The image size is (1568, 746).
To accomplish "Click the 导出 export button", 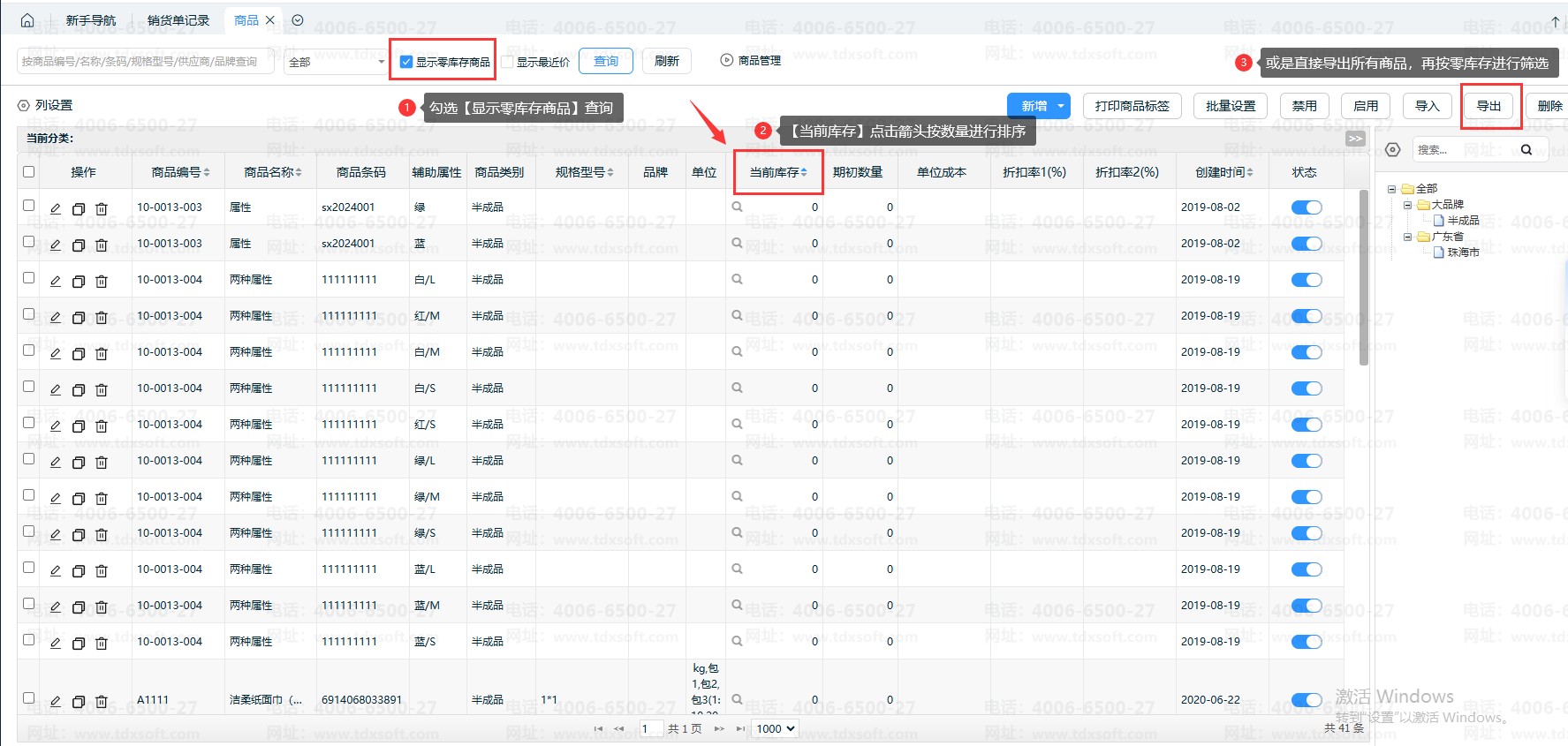I will click(x=1488, y=106).
